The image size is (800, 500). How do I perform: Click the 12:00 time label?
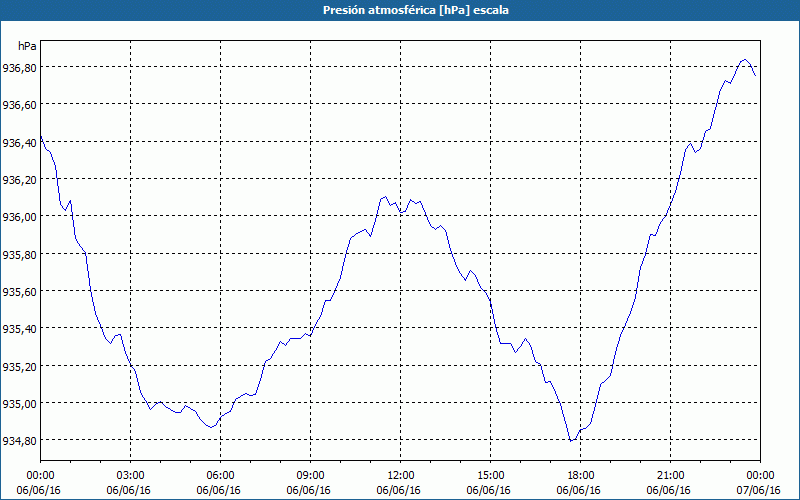pos(401,476)
